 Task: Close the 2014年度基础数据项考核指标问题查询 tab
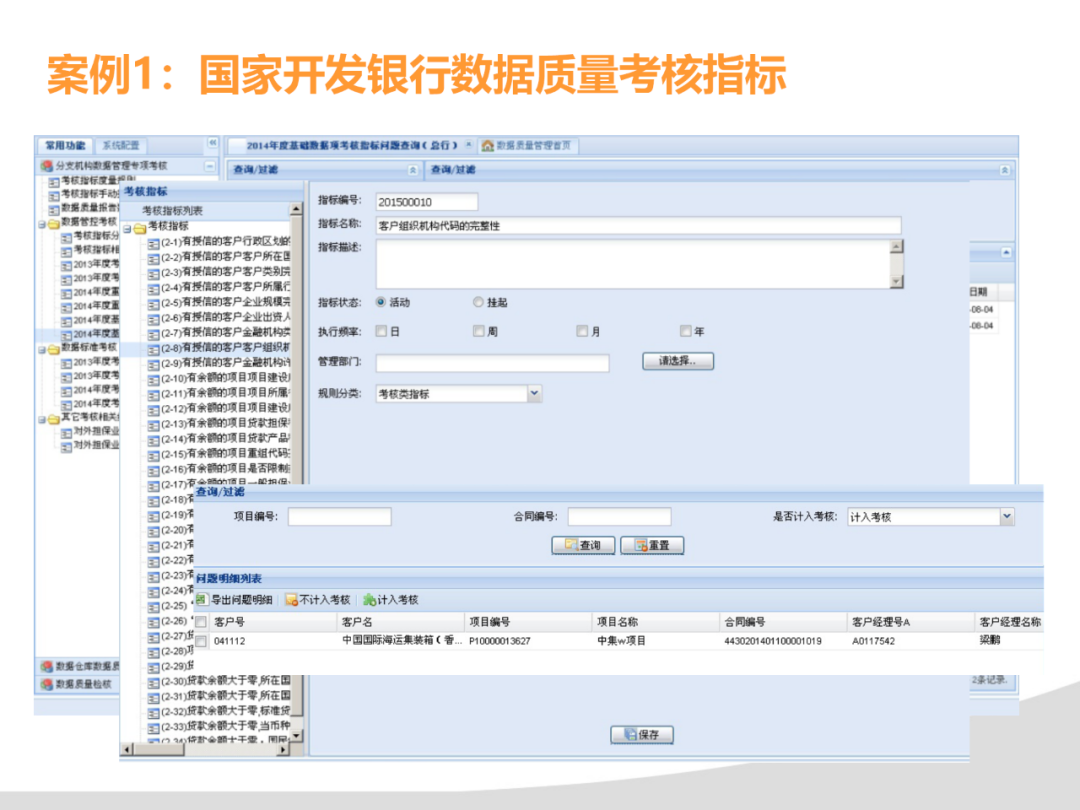click(x=468, y=145)
